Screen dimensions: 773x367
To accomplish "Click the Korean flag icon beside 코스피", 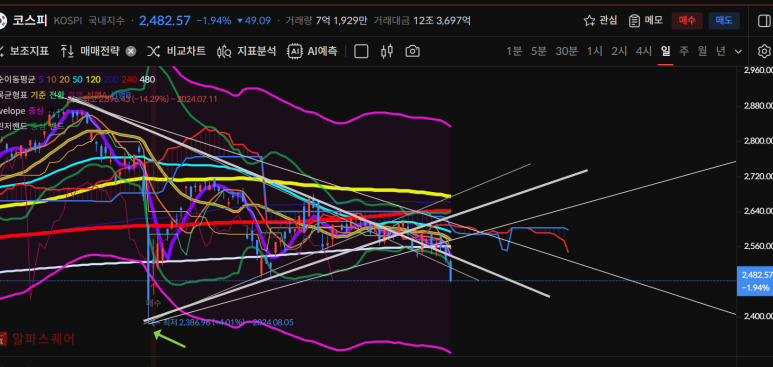I will pos(3,21).
